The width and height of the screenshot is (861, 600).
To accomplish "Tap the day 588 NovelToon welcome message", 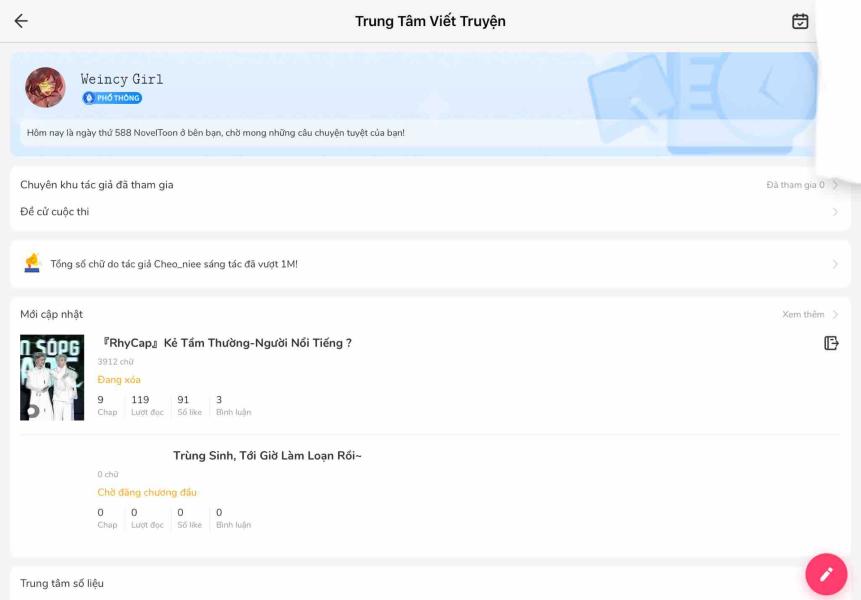I will pos(216,133).
